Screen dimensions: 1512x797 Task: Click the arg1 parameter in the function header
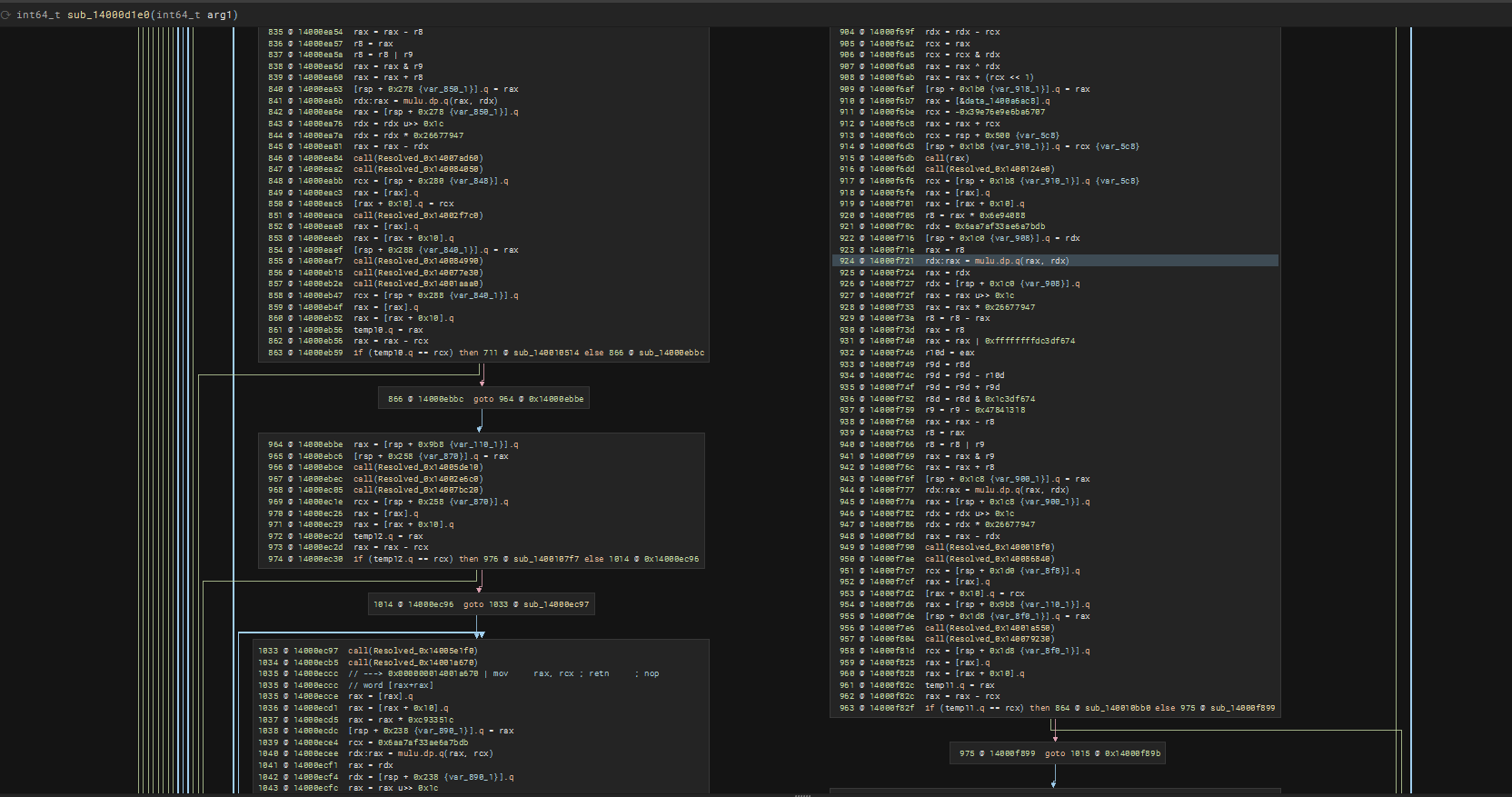click(223, 15)
